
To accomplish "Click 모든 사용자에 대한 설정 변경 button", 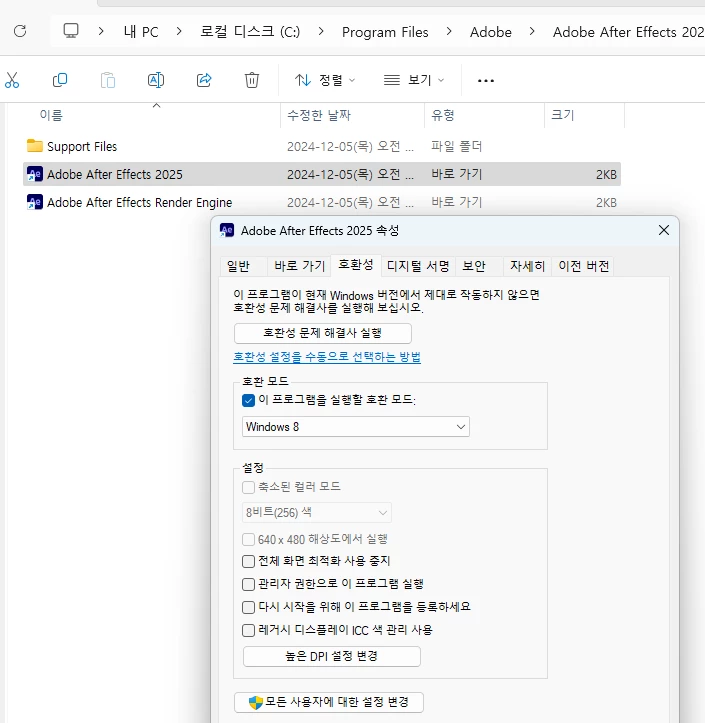I will [329, 702].
